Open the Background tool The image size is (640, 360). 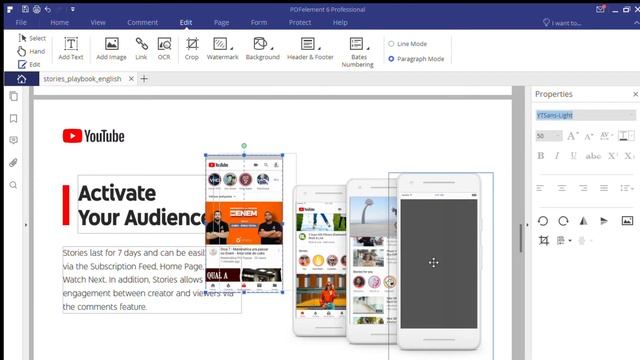coord(262,49)
